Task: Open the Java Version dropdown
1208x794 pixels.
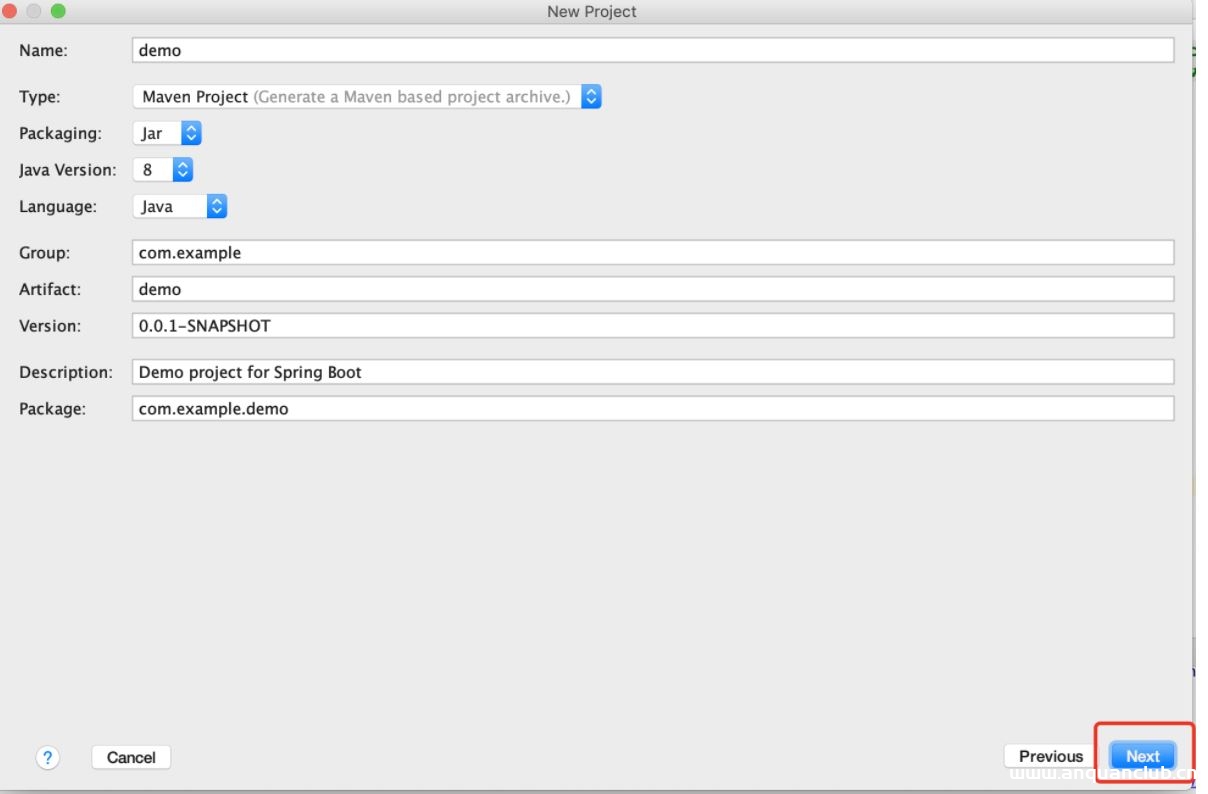Action: click(162, 170)
